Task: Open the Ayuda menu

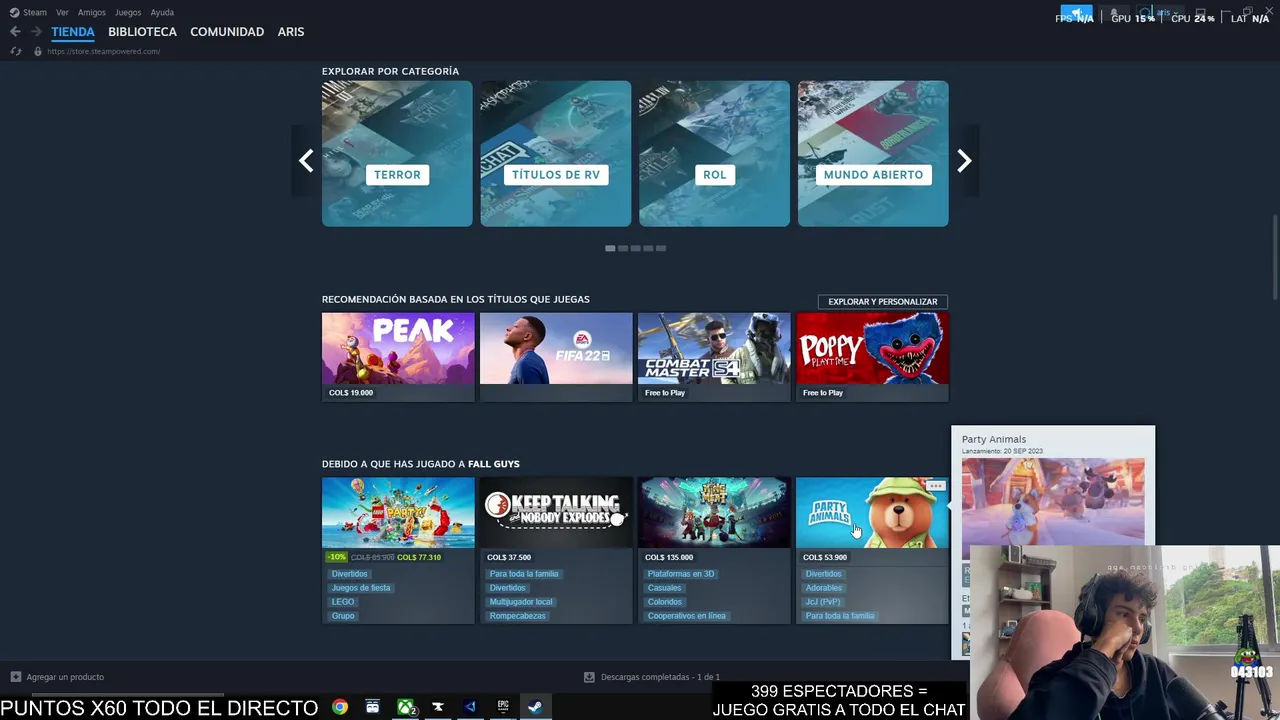Action: click(x=162, y=12)
